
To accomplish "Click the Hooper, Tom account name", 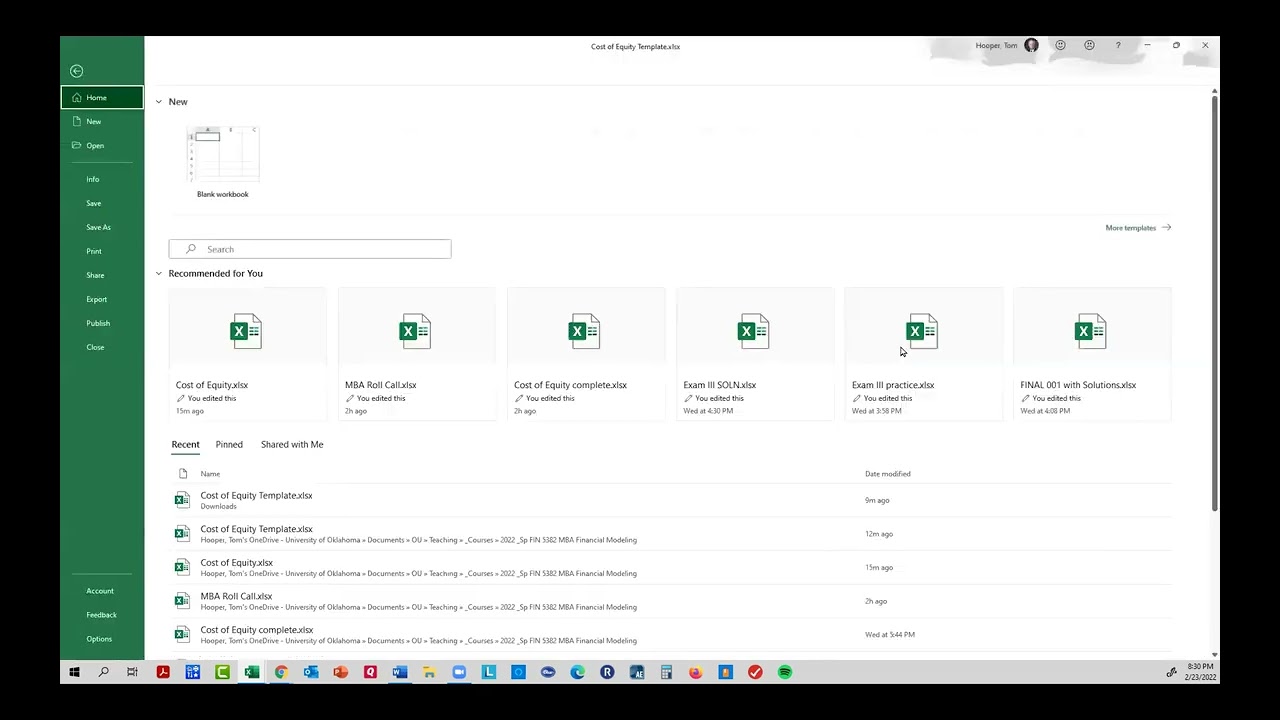I will 996,46.
